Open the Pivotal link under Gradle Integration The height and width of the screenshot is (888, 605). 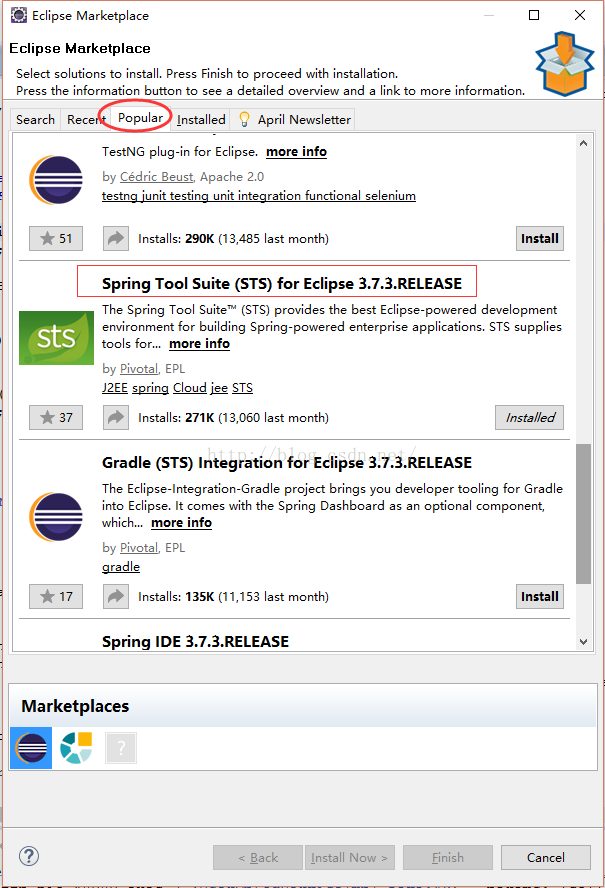pyautogui.click(x=139, y=548)
